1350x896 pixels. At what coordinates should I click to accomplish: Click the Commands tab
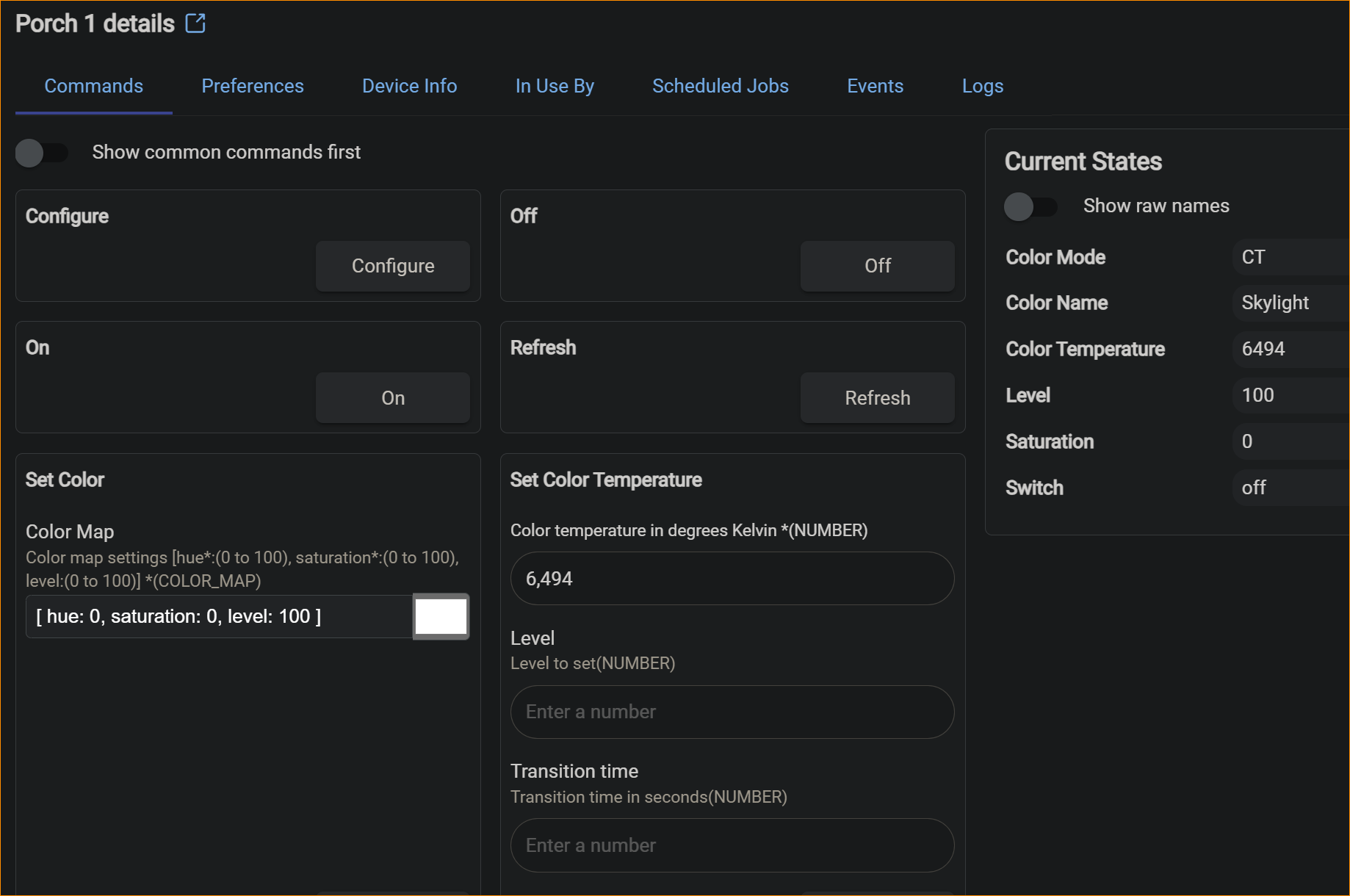tap(93, 86)
